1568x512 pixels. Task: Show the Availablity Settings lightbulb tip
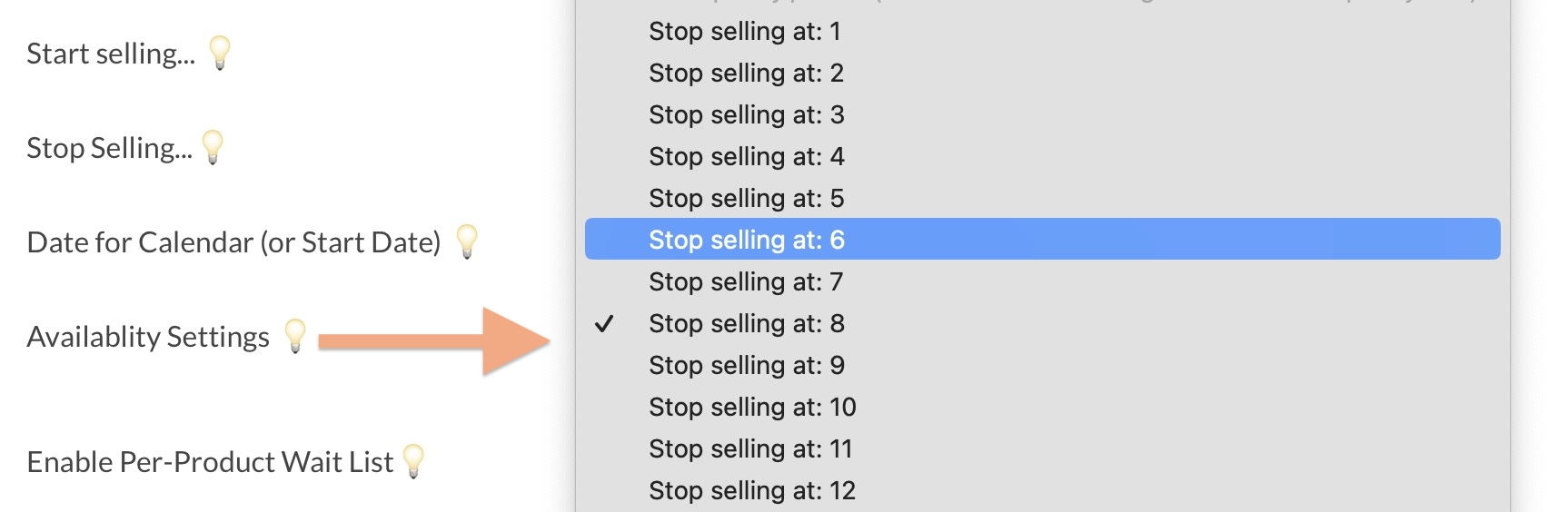pos(295,335)
